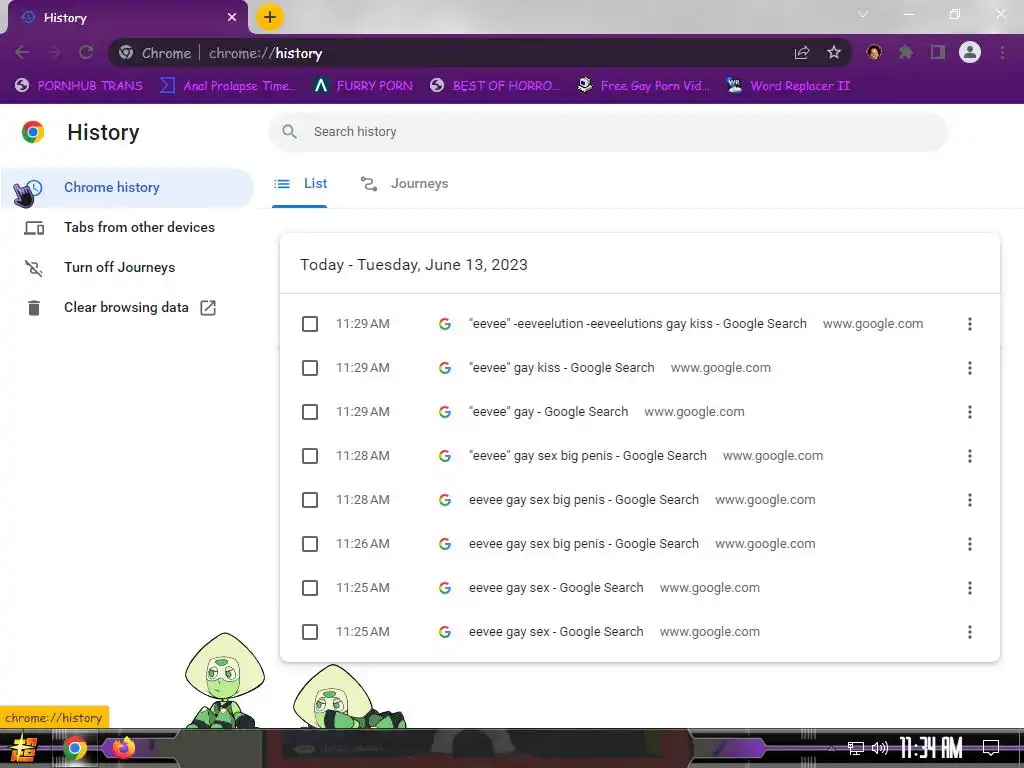
Task: Launch Firefox from the taskbar
Action: point(123,748)
